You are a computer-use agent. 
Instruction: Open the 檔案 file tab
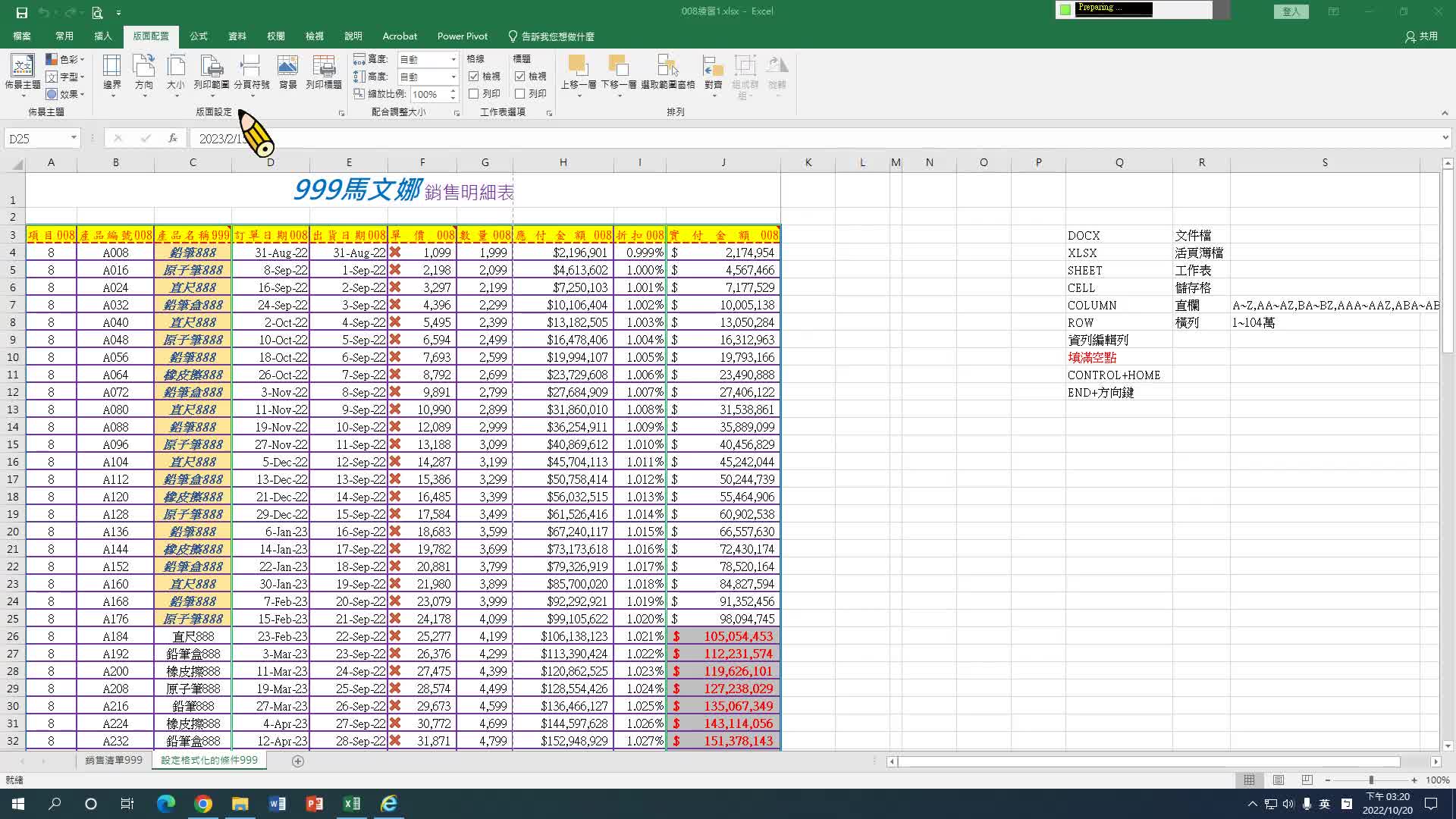22,36
